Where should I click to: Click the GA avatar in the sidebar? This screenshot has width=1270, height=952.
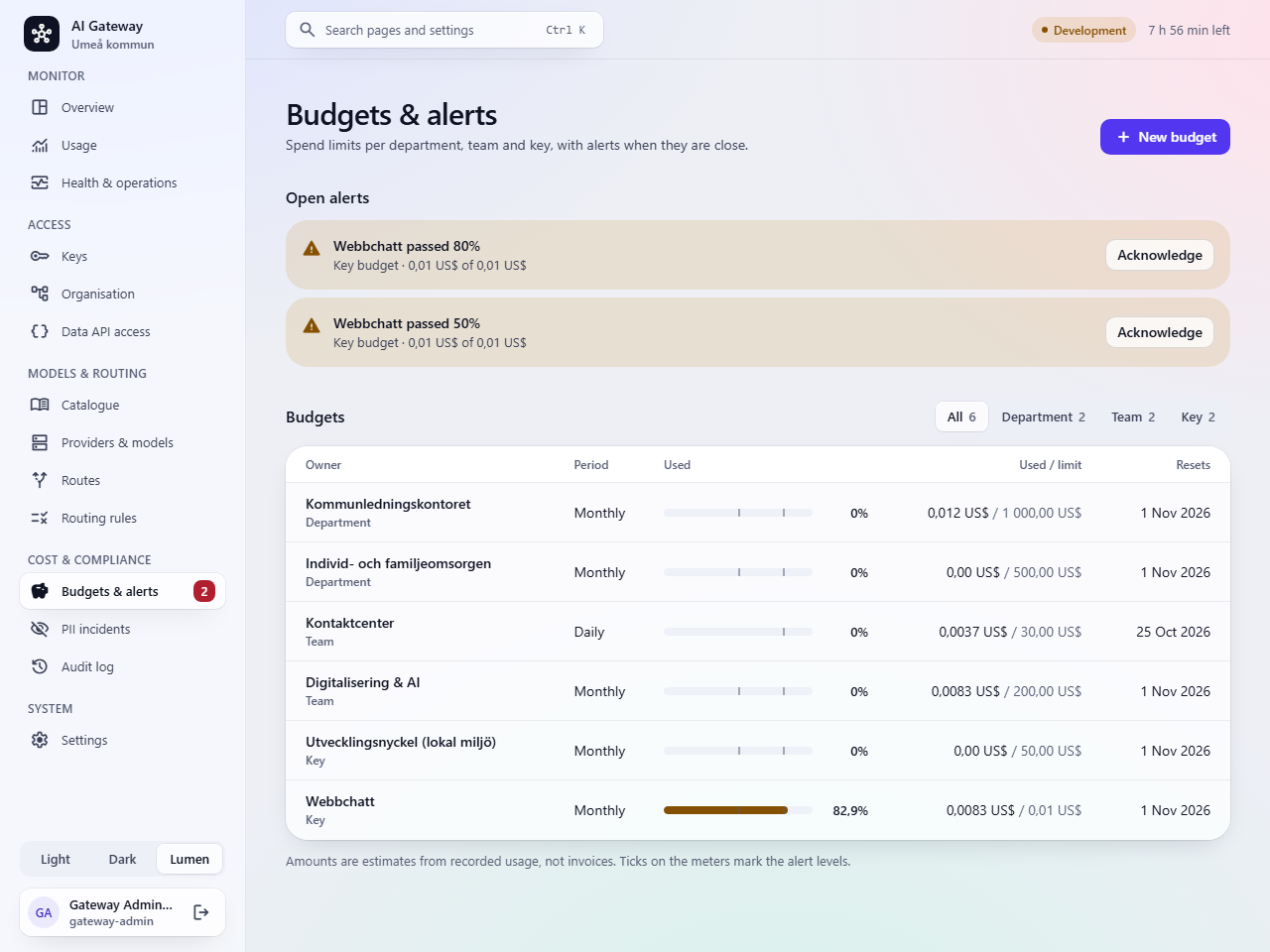pyautogui.click(x=44, y=912)
